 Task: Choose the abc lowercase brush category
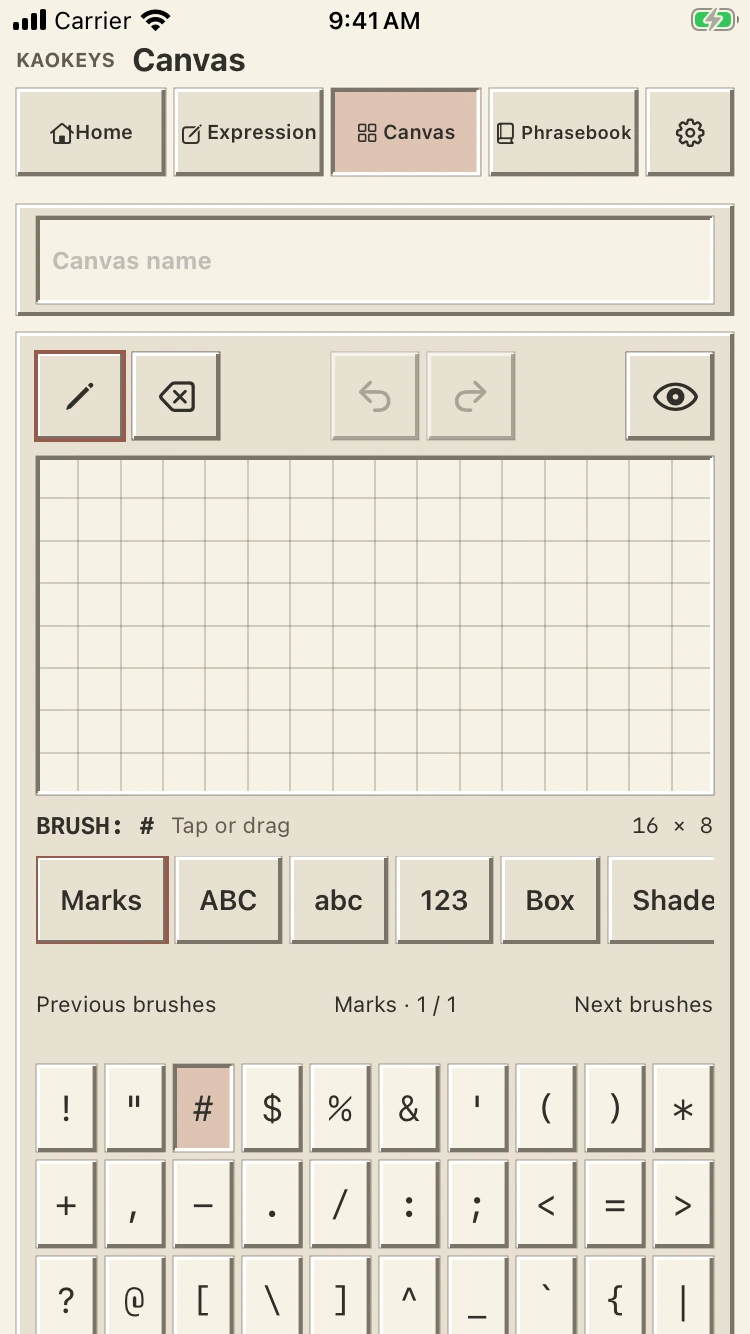coord(339,900)
